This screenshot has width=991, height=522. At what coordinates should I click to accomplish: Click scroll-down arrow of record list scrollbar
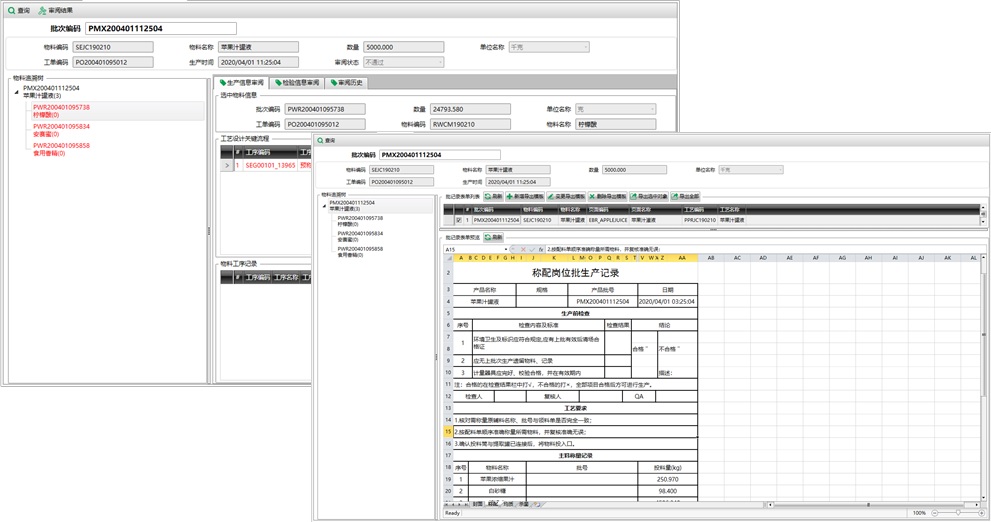pos(983,222)
